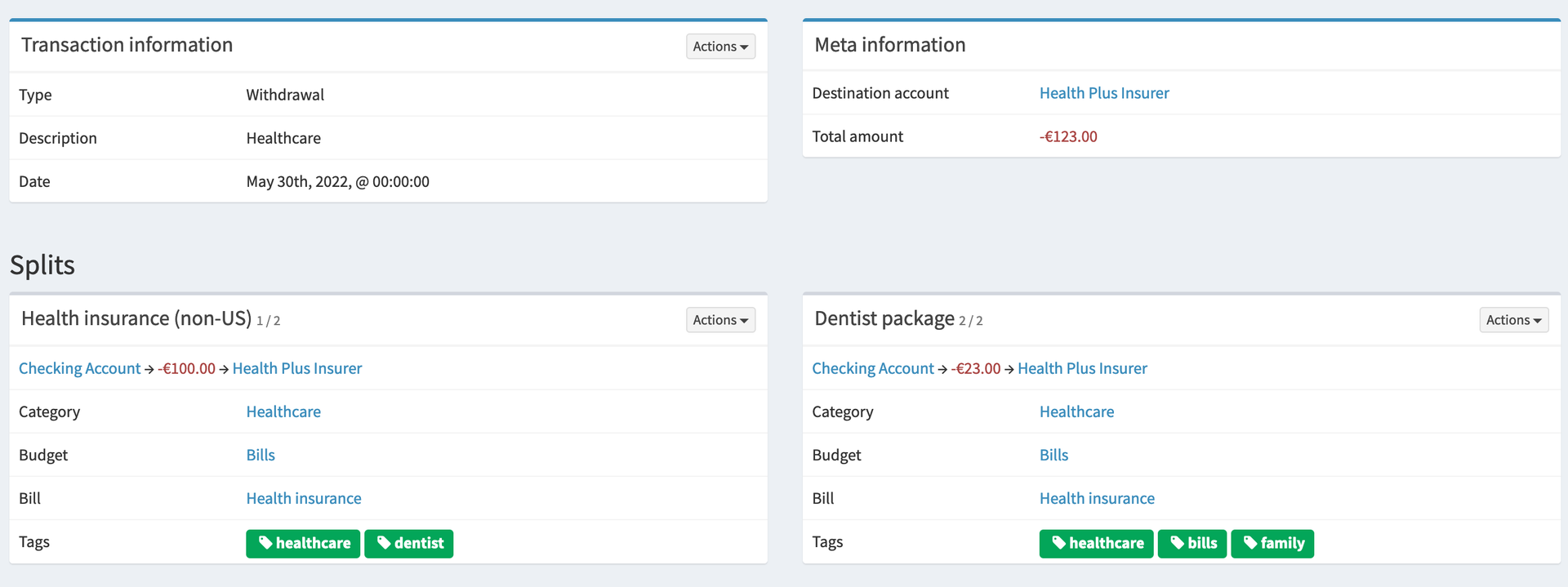Click the Withdrawal type value
1568x587 pixels.
click(285, 95)
